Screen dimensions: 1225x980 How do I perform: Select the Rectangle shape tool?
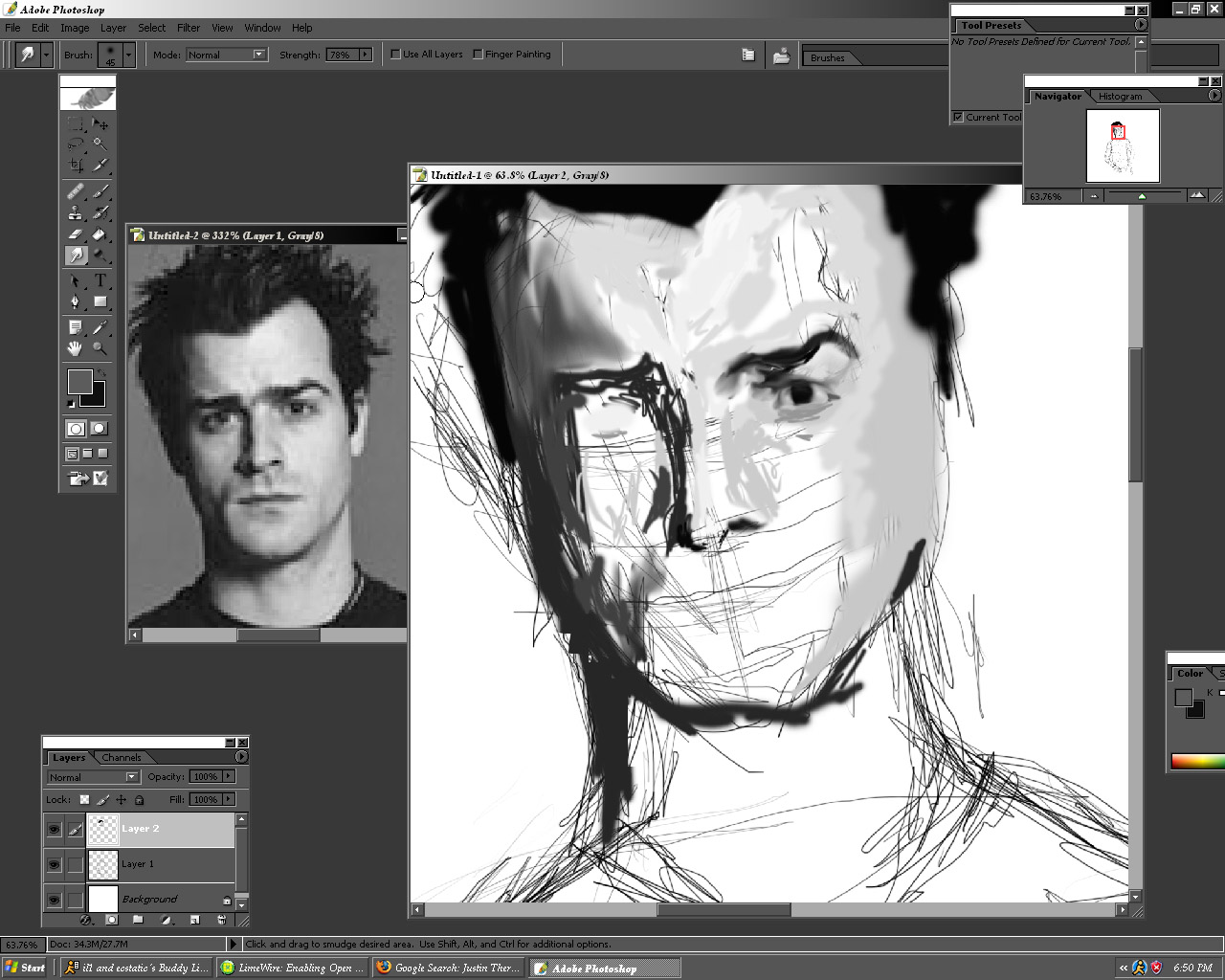(x=100, y=301)
